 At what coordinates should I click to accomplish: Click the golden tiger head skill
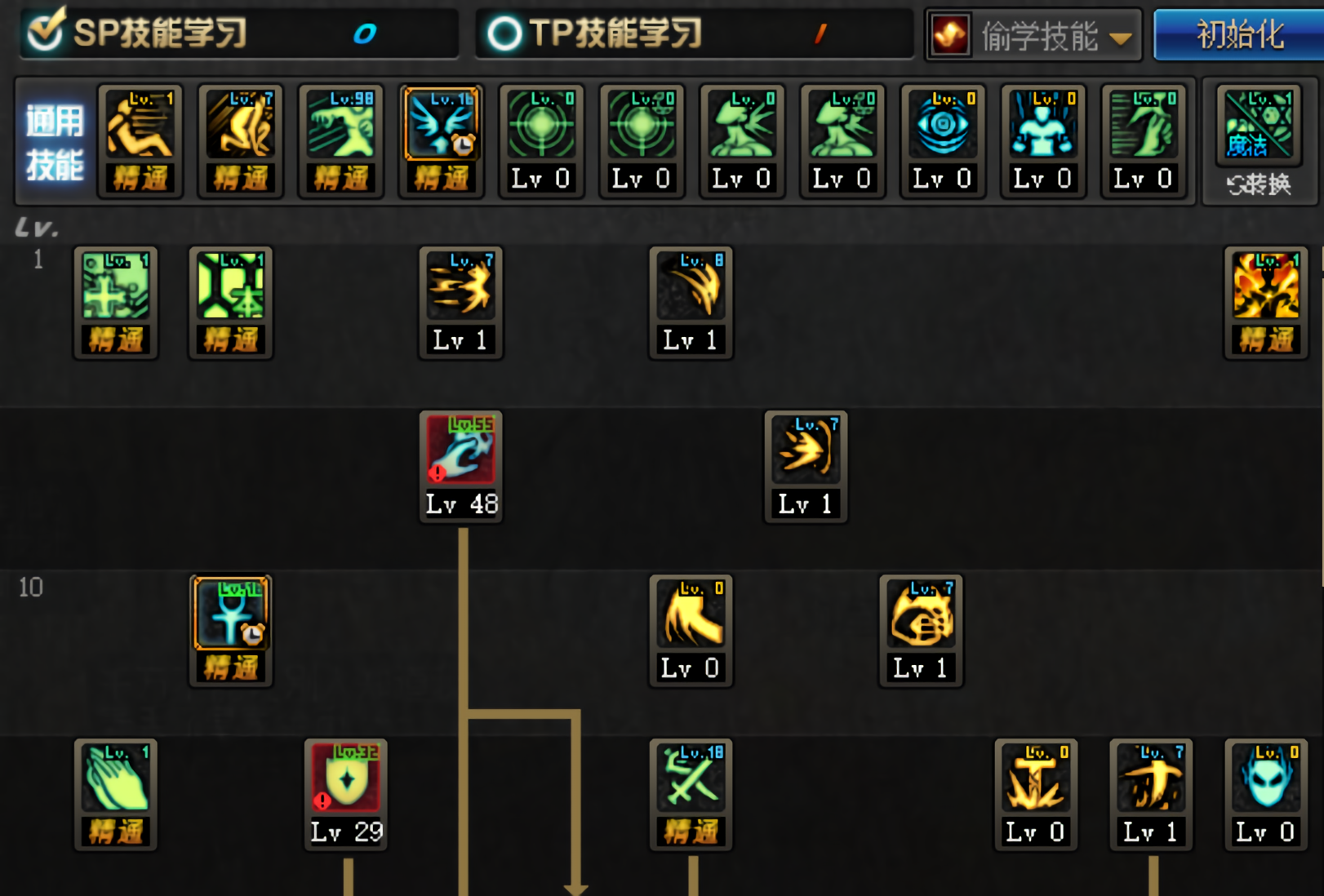pos(921,630)
